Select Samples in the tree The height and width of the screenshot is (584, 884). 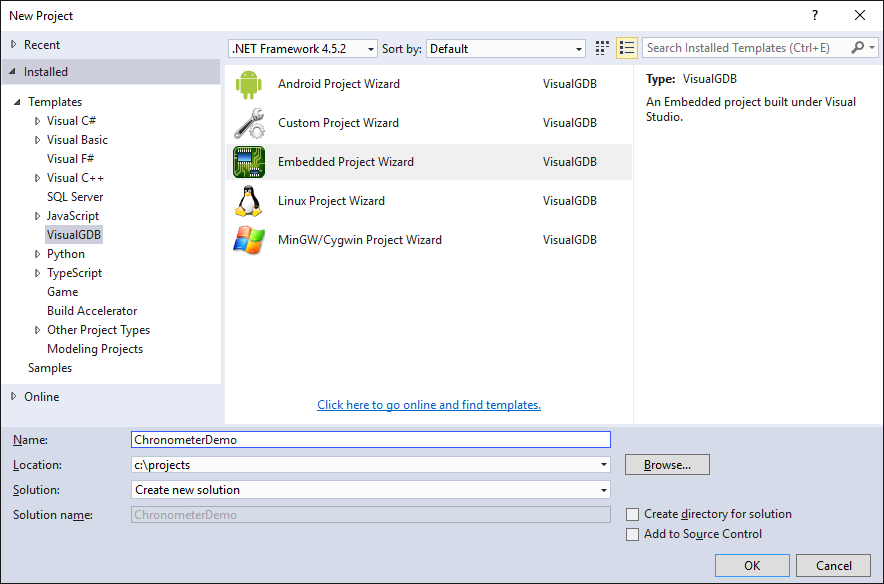[50, 368]
